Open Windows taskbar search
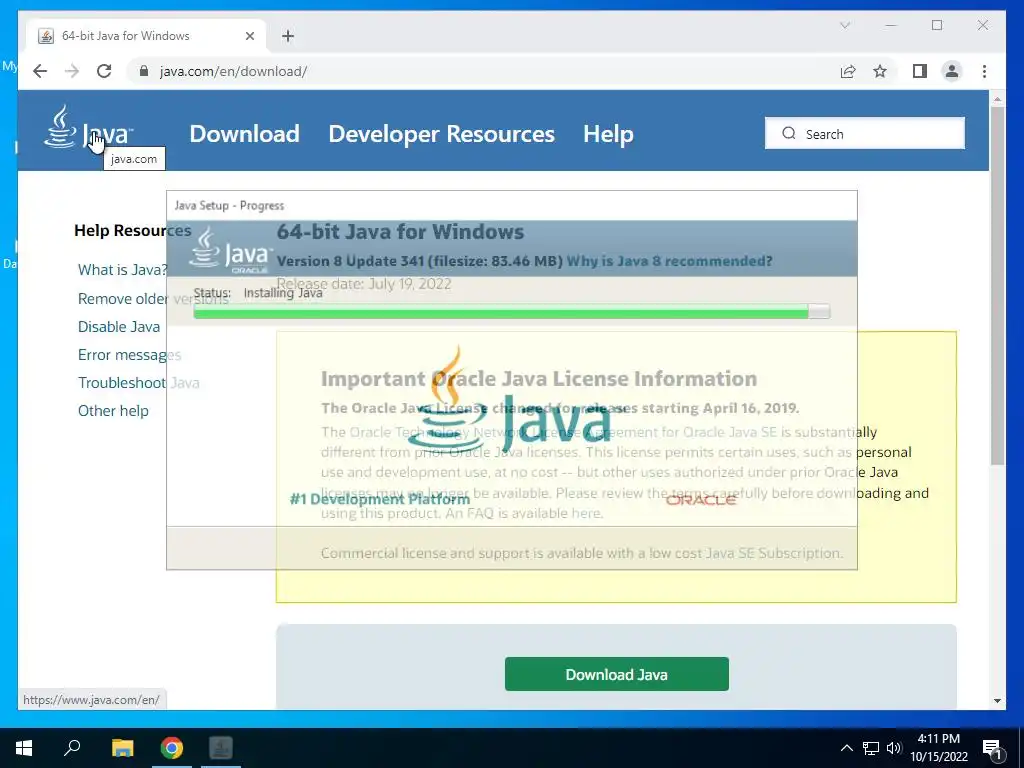 (72, 748)
